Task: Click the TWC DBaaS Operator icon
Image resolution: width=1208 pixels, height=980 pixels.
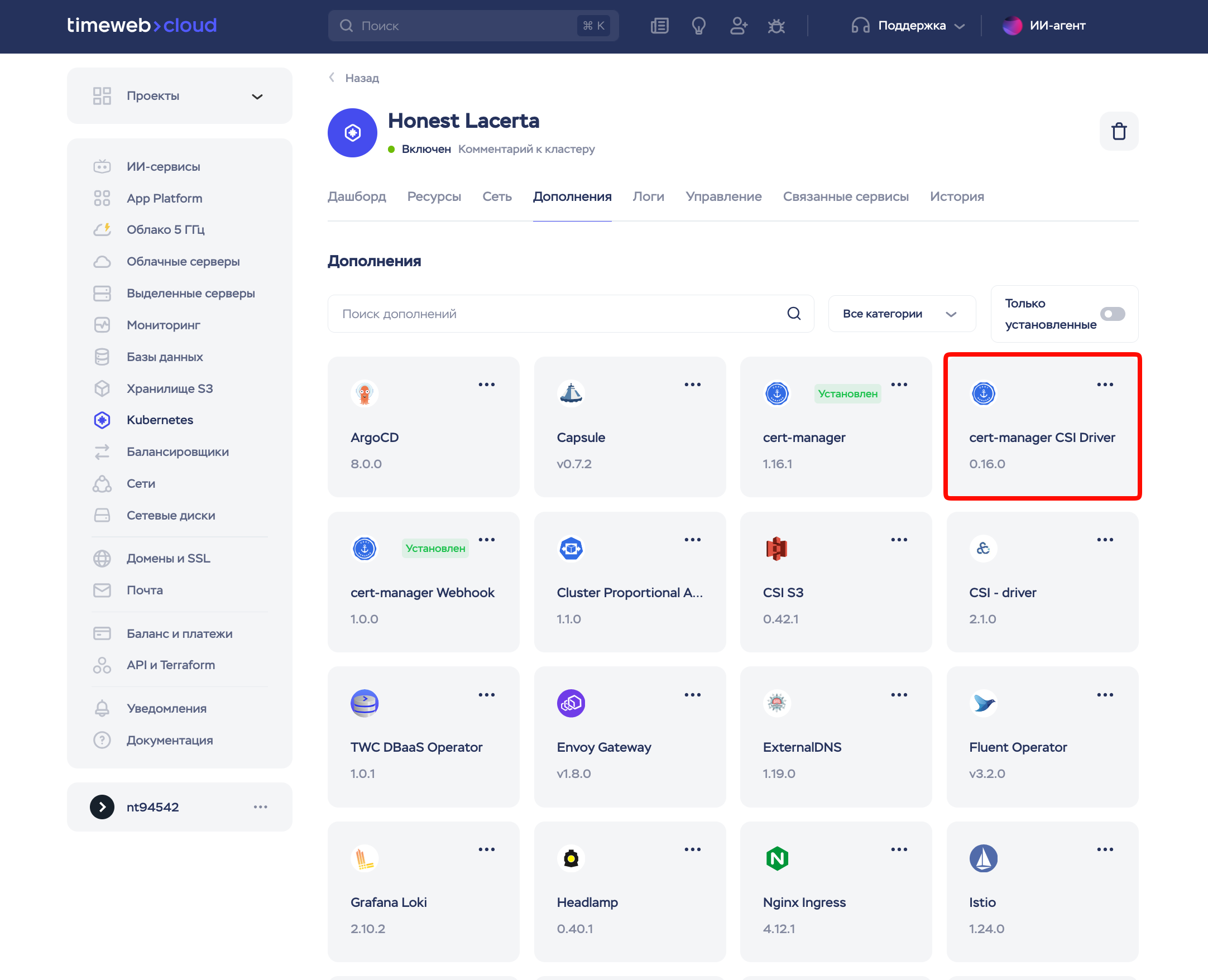Action: (x=365, y=703)
